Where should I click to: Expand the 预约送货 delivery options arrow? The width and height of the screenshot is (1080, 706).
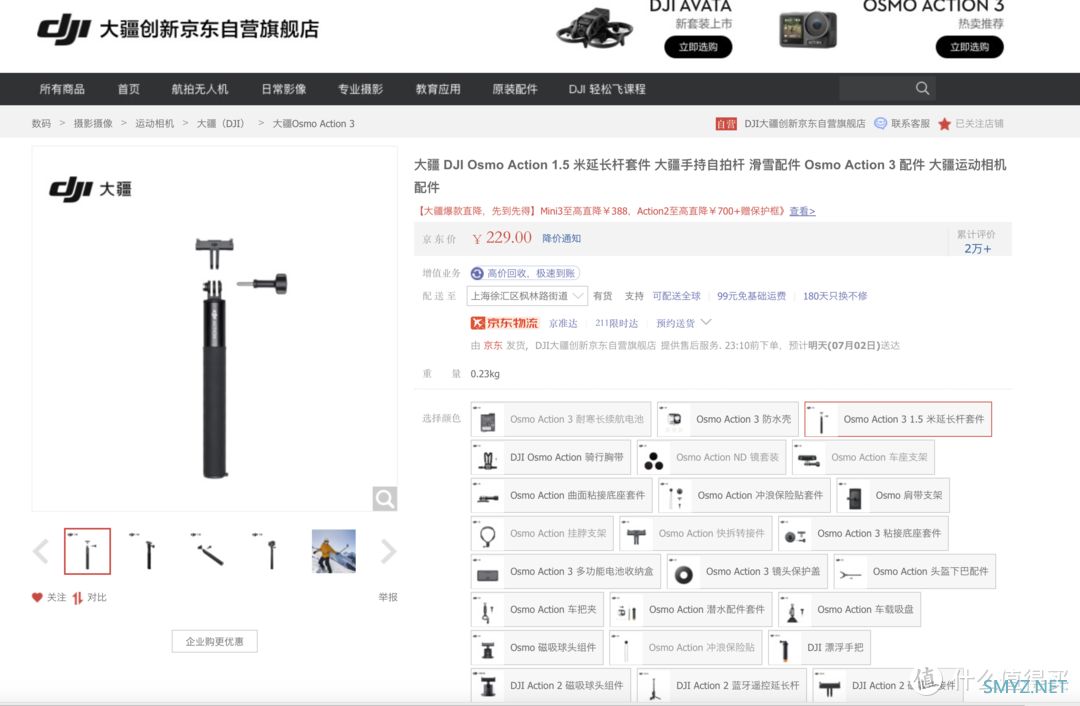pos(706,322)
